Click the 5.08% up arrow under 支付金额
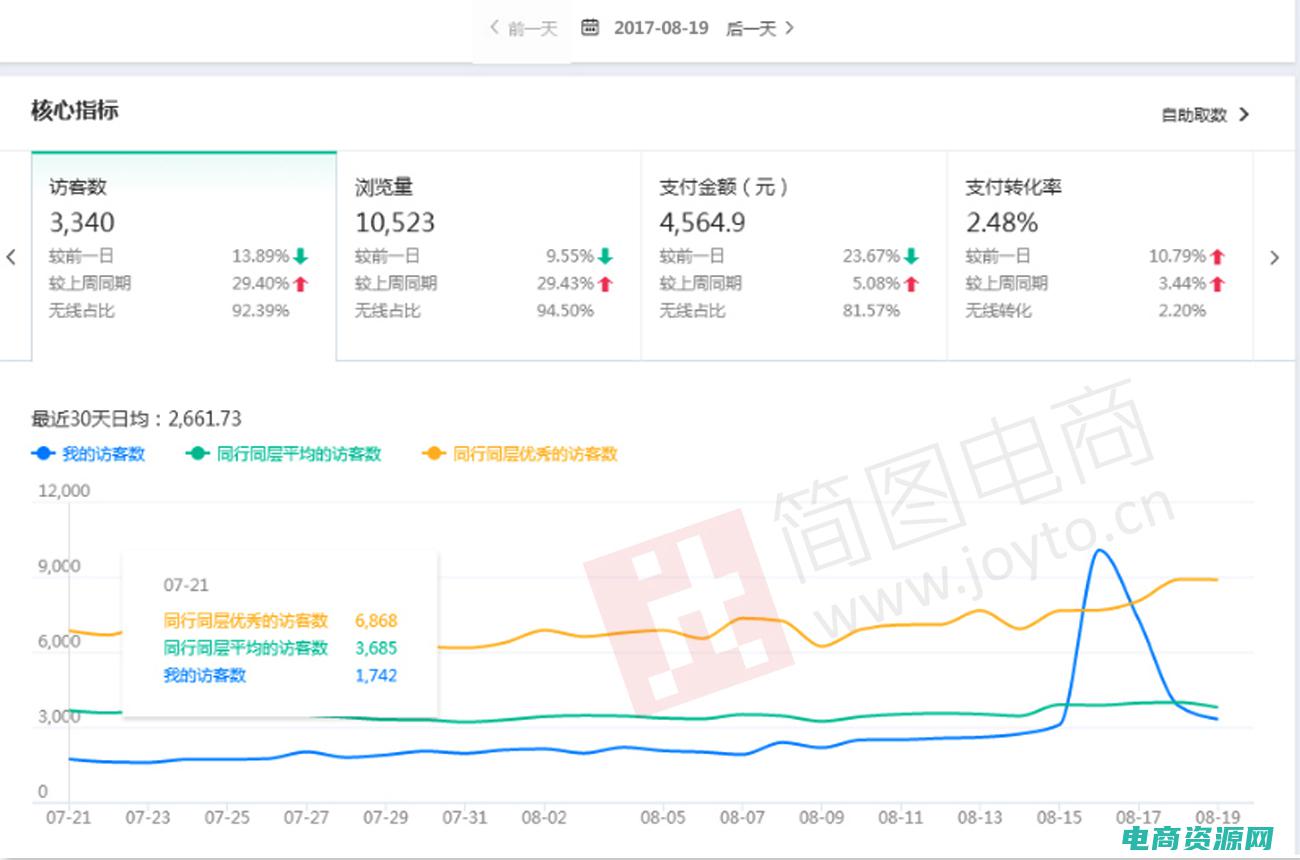 pyautogui.click(x=910, y=284)
